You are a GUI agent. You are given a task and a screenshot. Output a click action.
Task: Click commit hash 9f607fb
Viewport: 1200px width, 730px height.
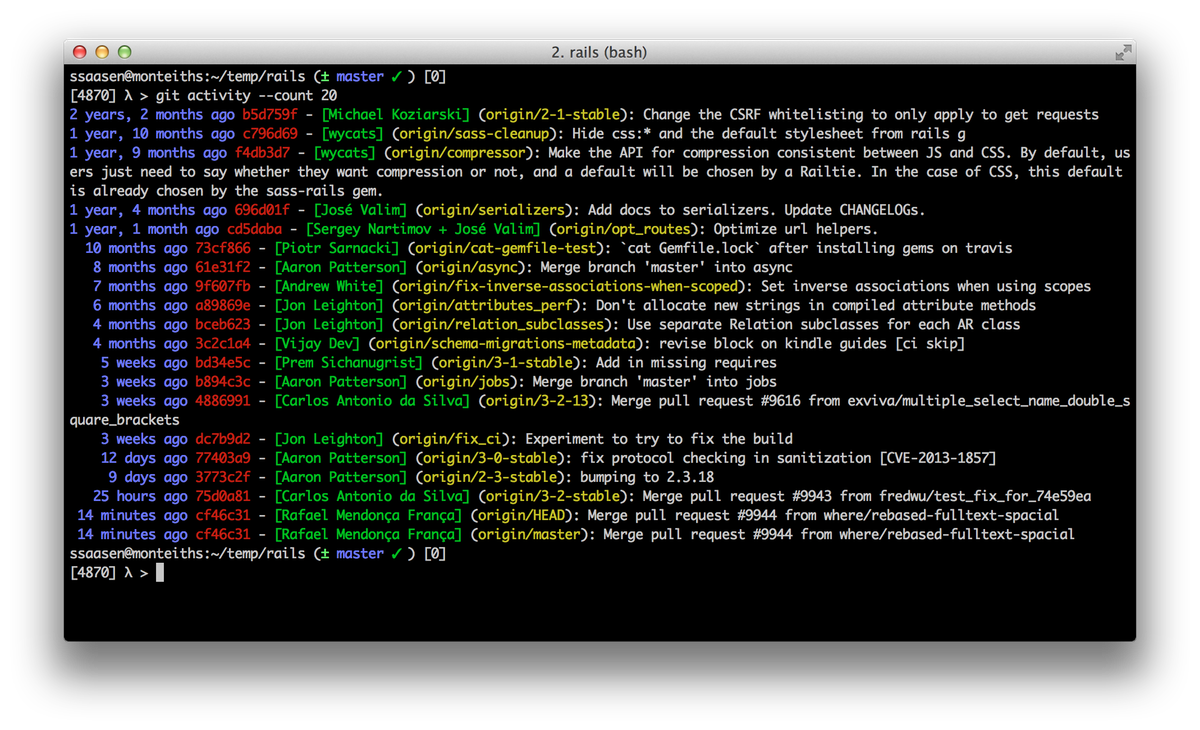pos(223,286)
